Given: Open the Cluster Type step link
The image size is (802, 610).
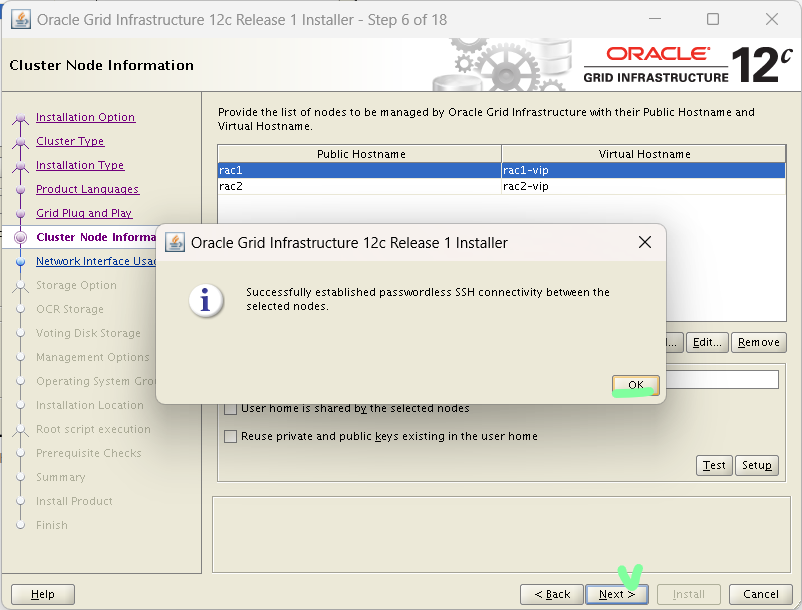Looking at the screenshot, I should 70,141.
